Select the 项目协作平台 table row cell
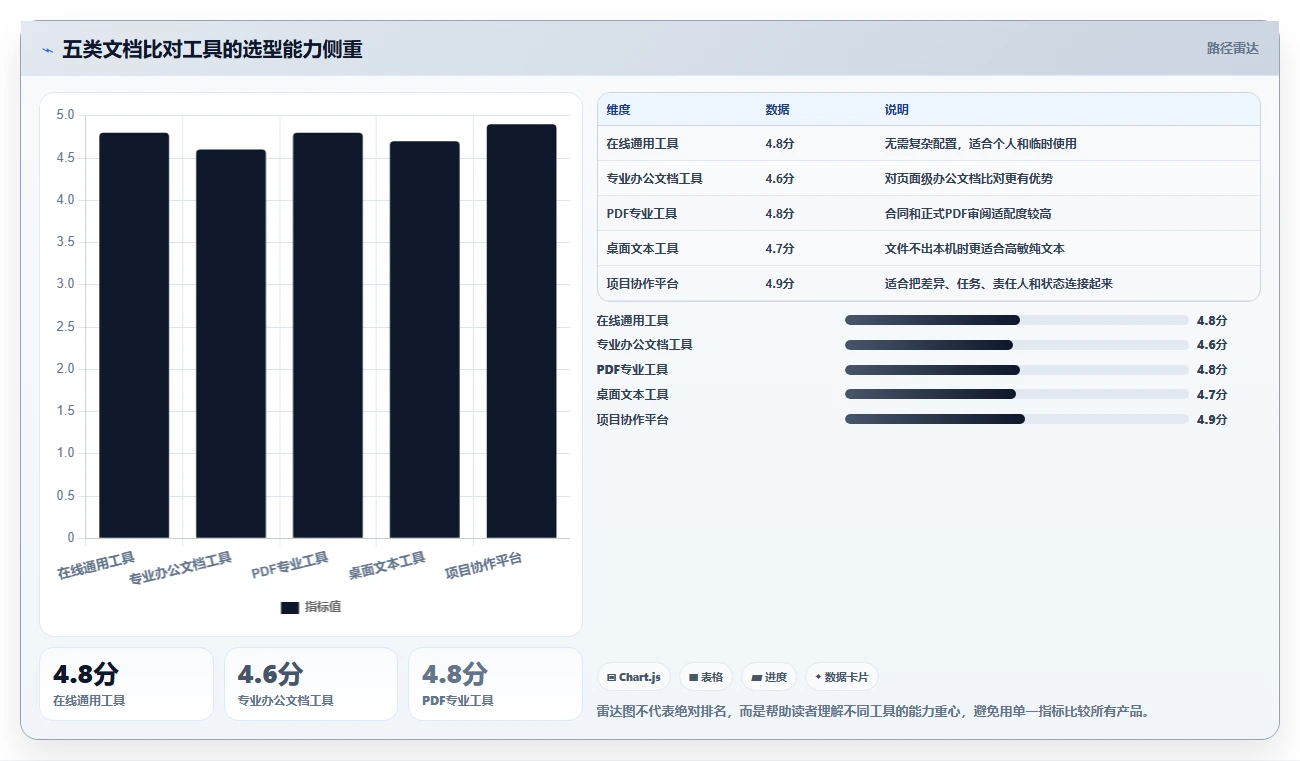1300x761 pixels. click(643, 284)
